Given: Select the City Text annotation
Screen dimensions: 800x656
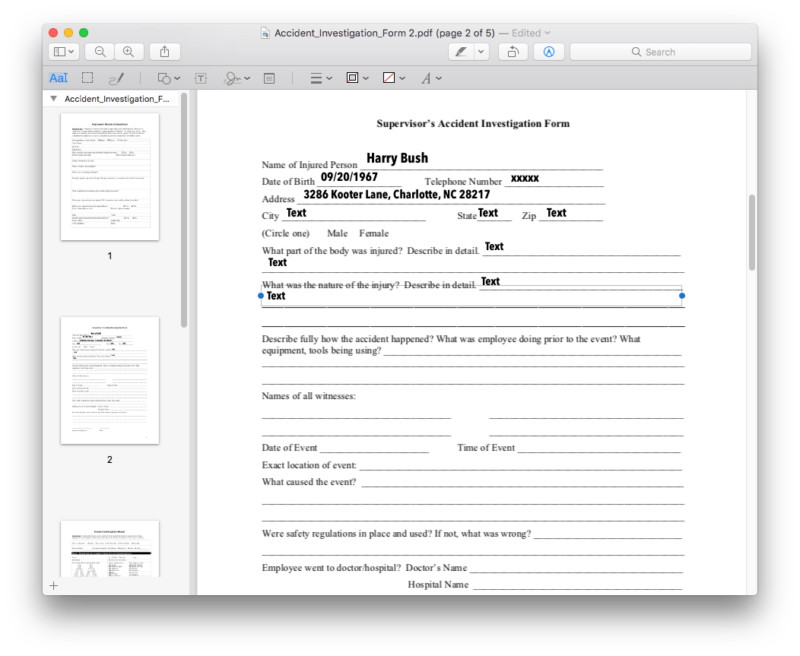Looking at the screenshot, I should 296,213.
